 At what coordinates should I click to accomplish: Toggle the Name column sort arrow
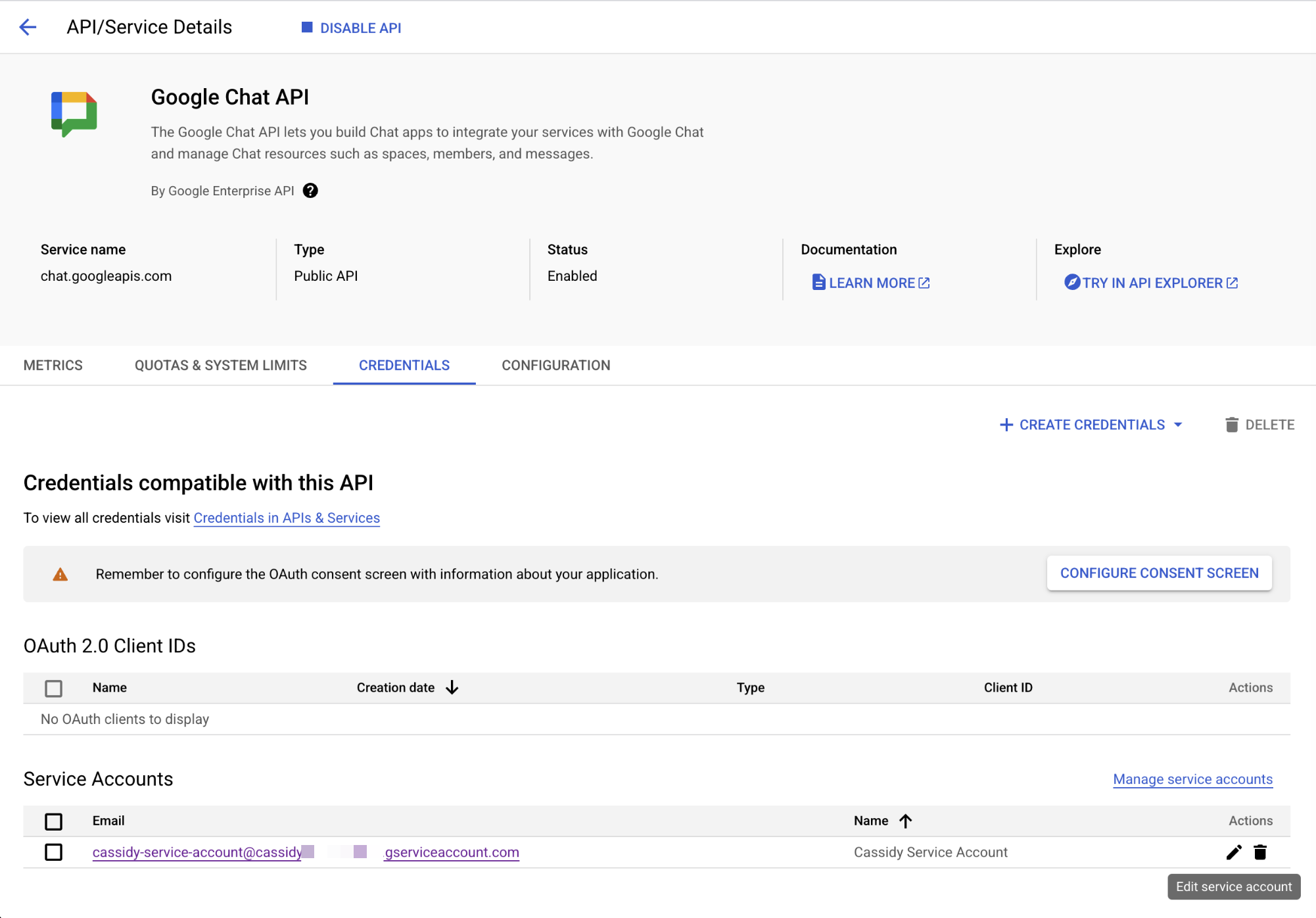tap(907, 821)
